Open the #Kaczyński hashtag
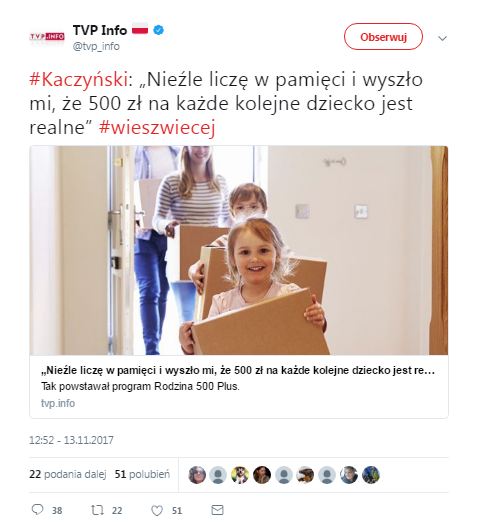Viewport: 478px width, 525px height. [x=78, y=80]
